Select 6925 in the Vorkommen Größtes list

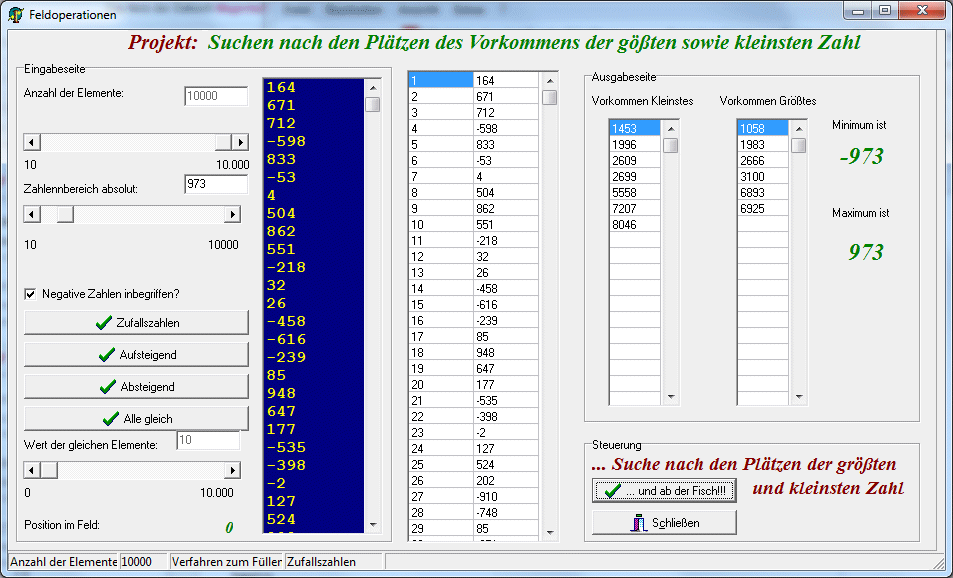[x=763, y=208]
